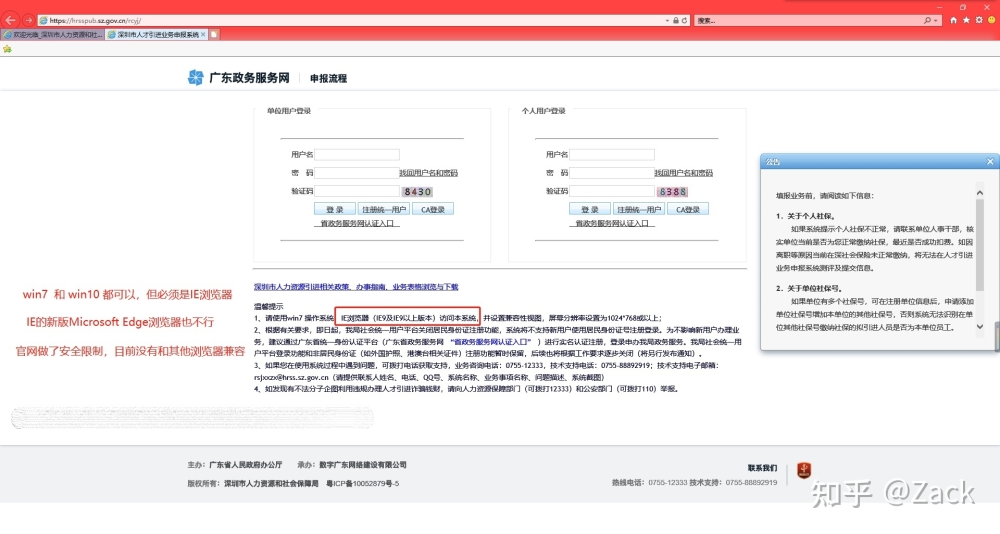The height and width of the screenshot is (534, 1000).
Task: Click the magnifier search icon in search box
Action: (927, 20)
